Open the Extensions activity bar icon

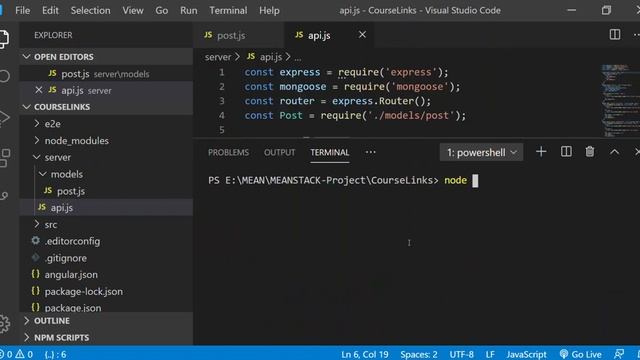tap(5, 158)
